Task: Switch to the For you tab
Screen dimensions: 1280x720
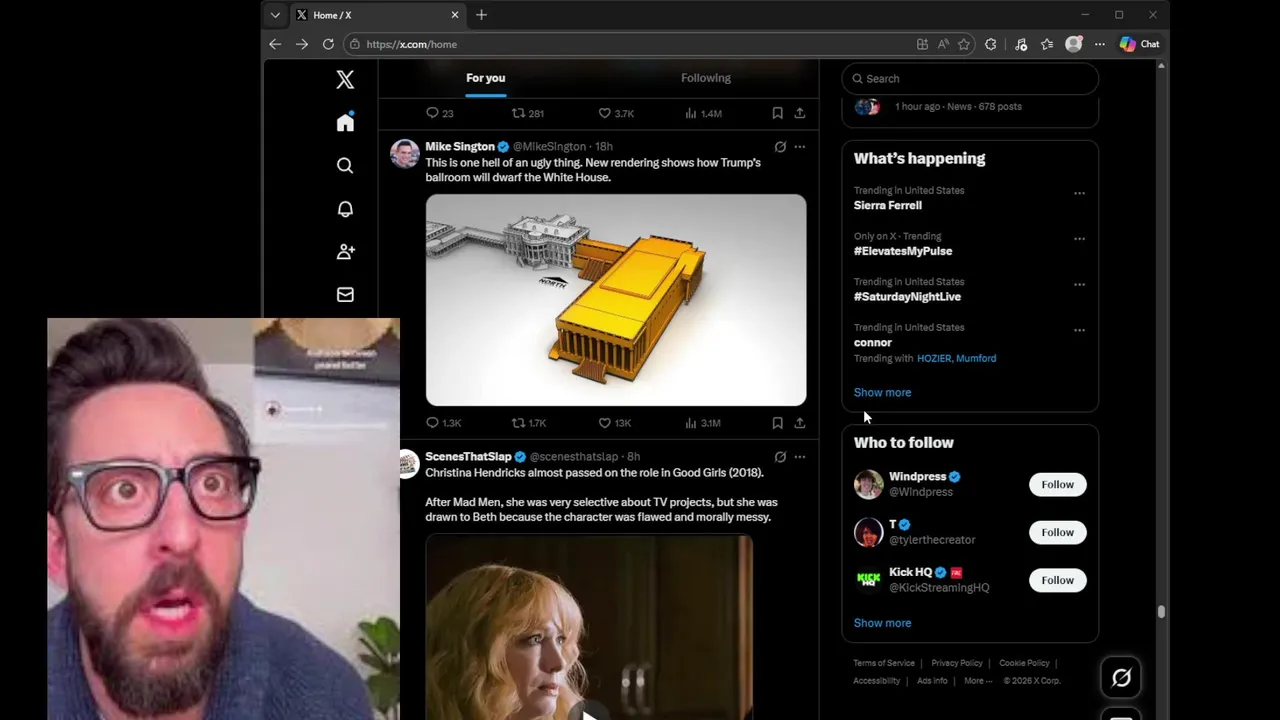Action: point(485,78)
